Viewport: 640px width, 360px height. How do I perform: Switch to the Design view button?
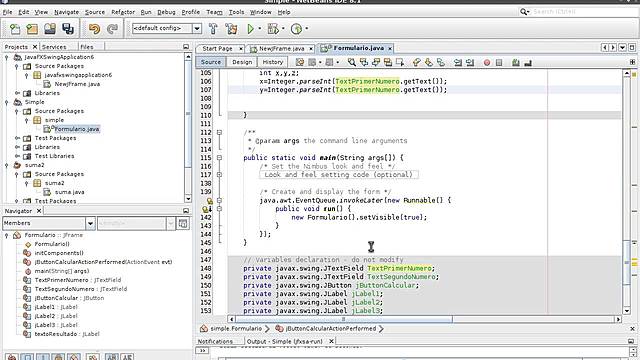click(242, 62)
